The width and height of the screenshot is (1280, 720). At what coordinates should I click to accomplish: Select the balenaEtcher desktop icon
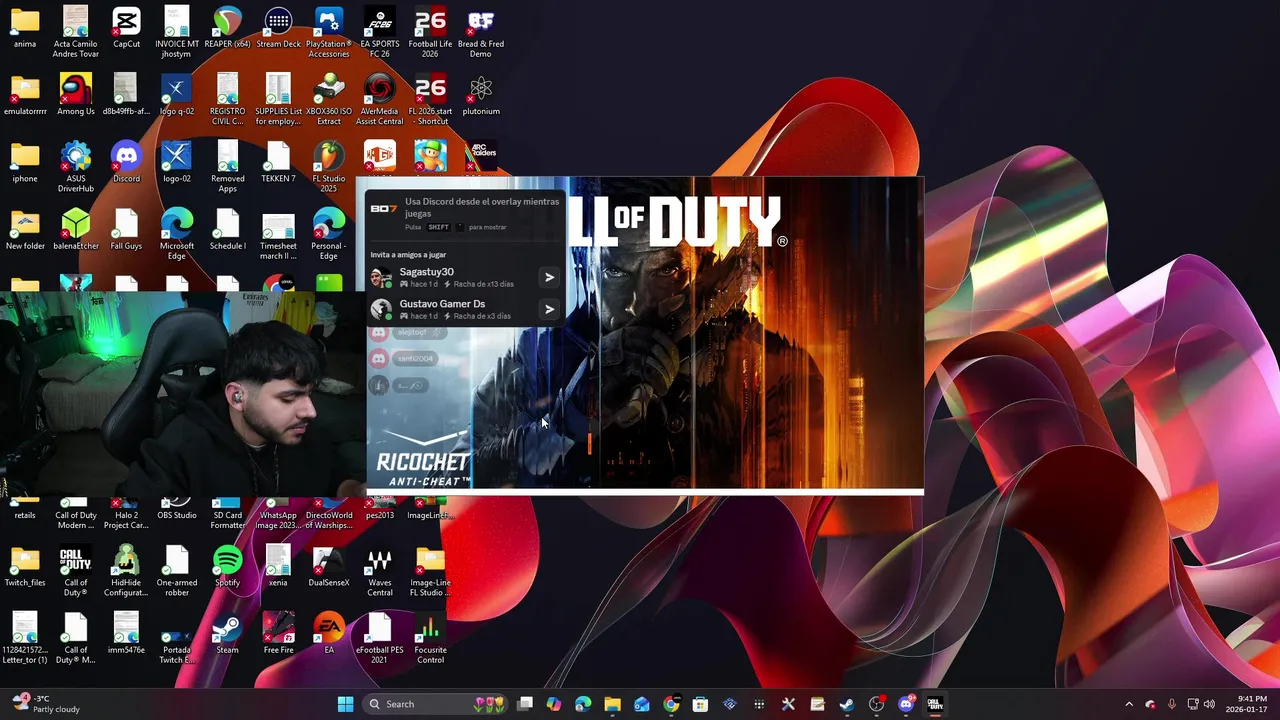tap(76, 229)
